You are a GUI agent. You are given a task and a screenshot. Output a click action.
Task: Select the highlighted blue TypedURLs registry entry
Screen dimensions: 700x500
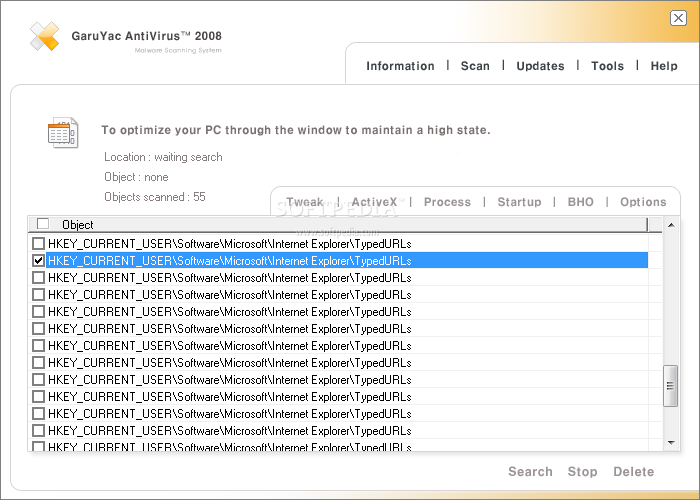point(347,260)
